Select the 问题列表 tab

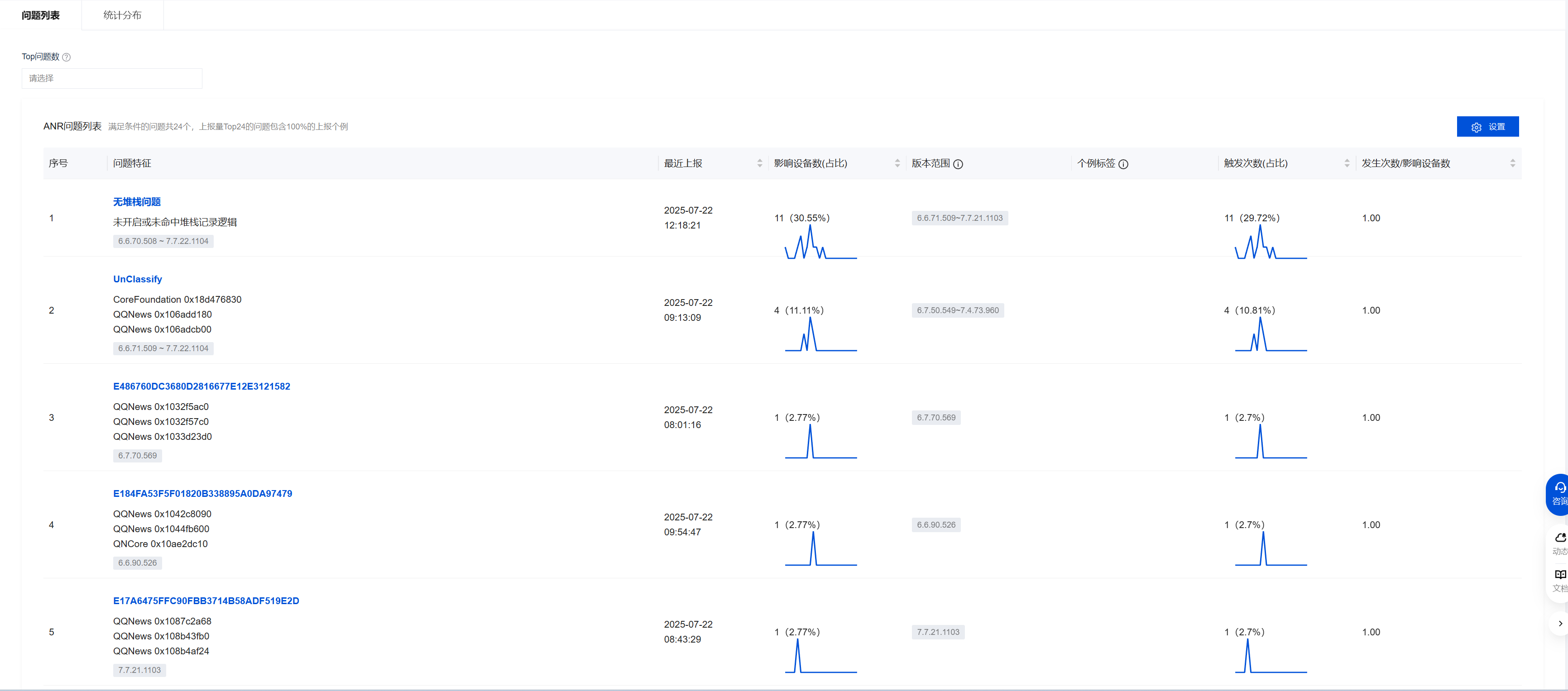coord(41,15)
